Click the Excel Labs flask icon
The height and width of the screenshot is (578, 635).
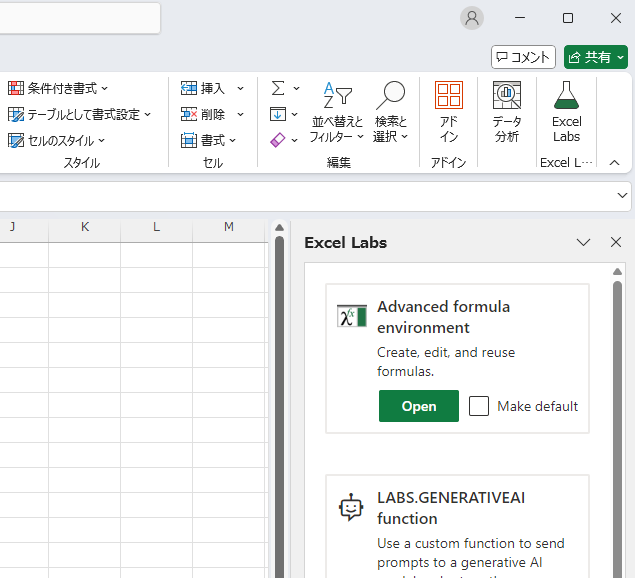coord(566,97)
